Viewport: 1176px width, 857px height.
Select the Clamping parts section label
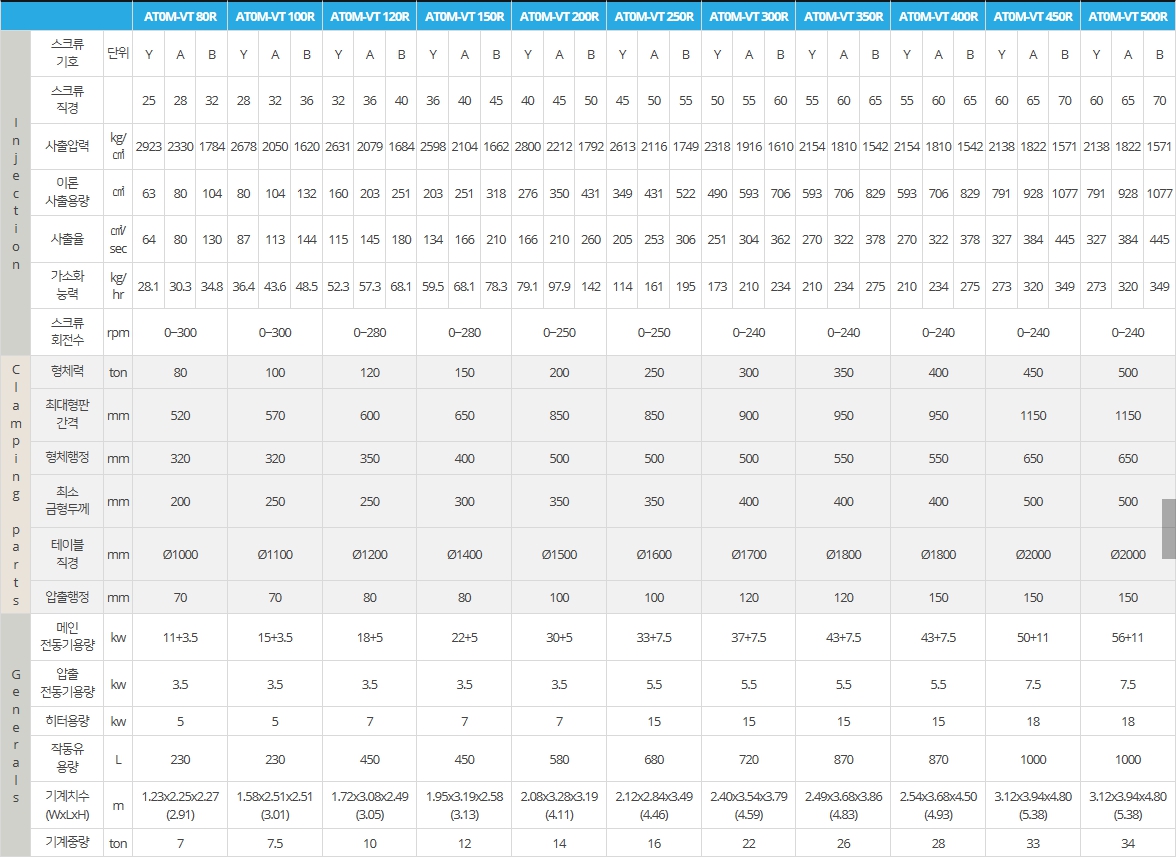(15, 484)
